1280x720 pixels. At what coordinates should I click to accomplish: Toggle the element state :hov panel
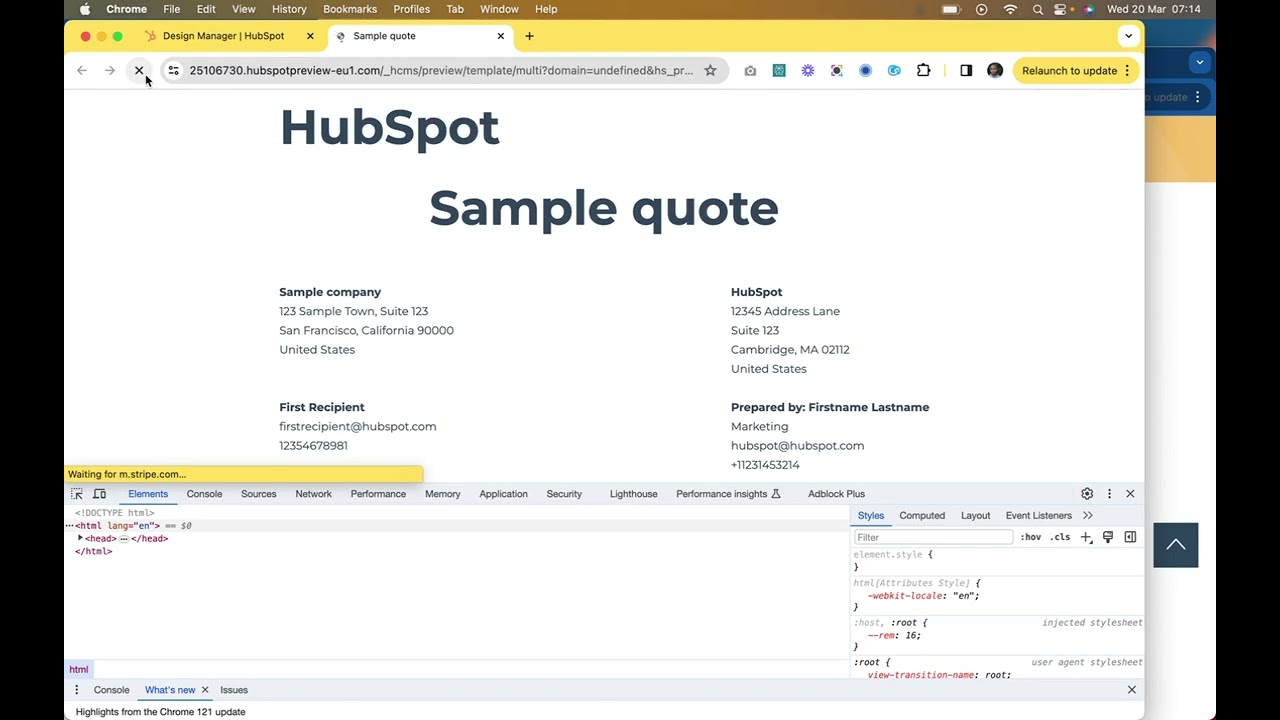[x=1030, y=537]
